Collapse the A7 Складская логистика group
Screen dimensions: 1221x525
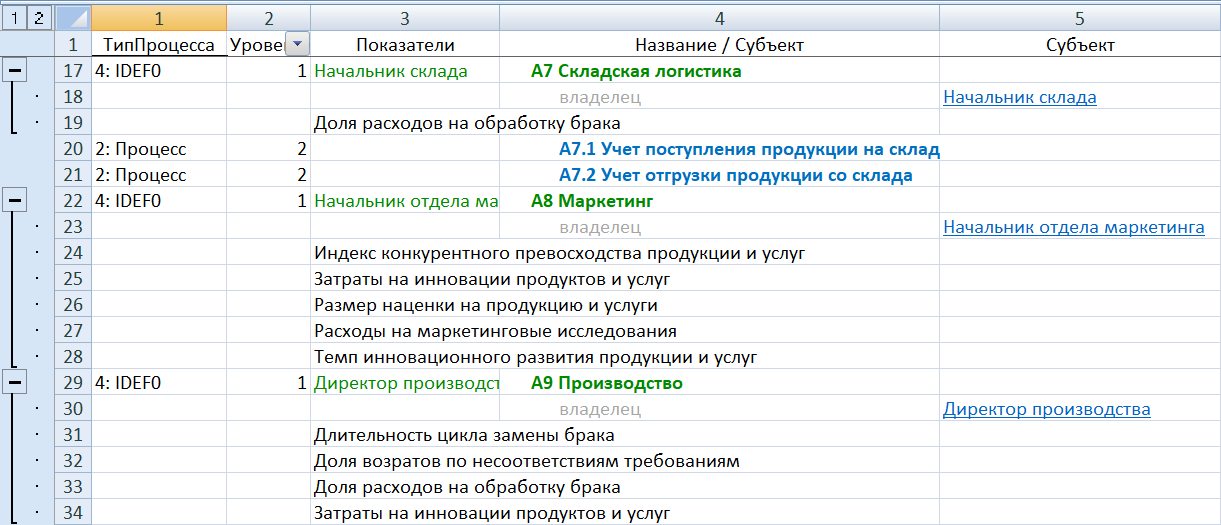coord(14,71)
